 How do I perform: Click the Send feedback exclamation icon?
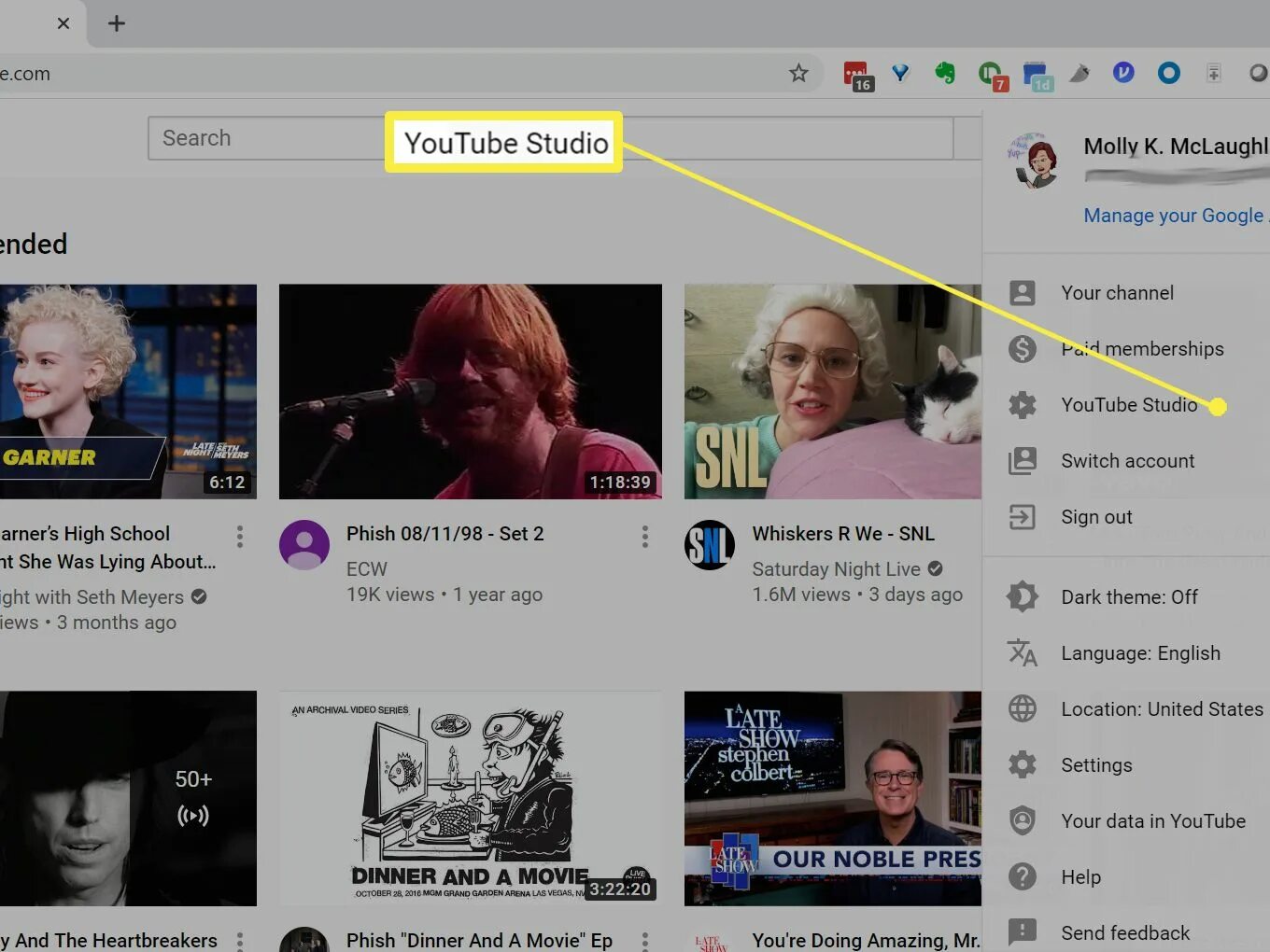coord(1023,931)
